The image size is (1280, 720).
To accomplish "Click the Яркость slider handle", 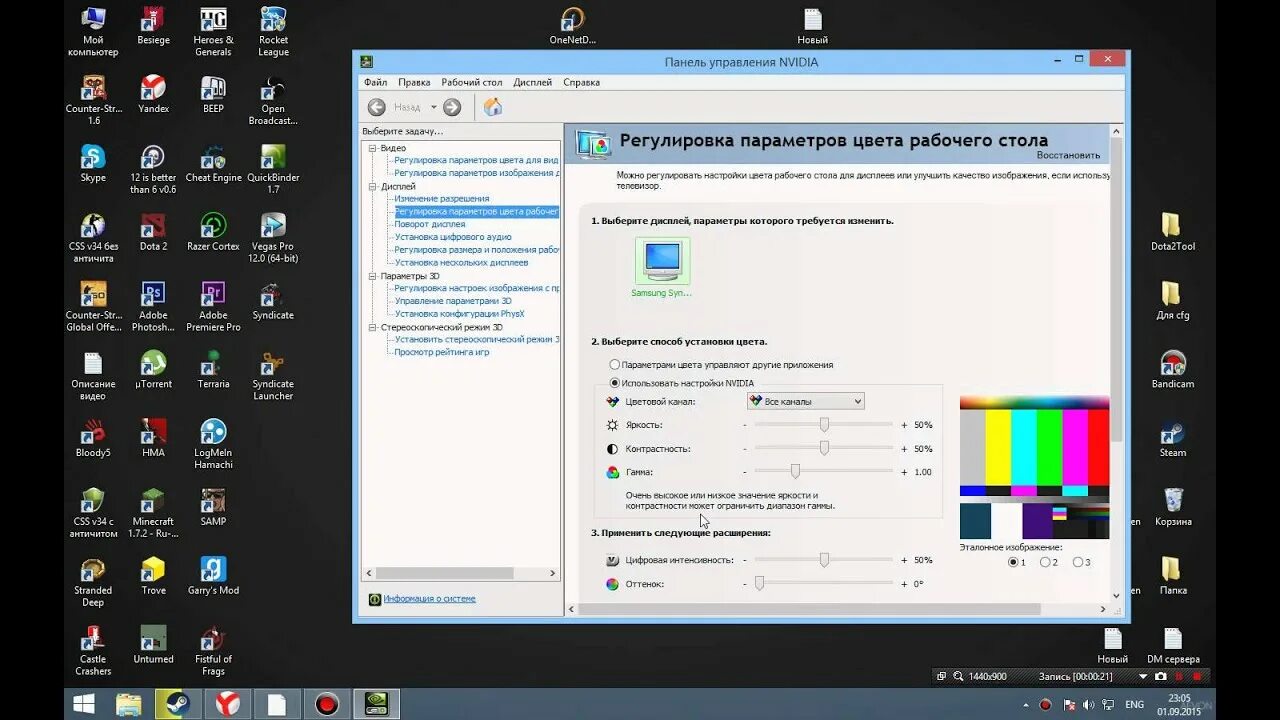I will coord(824,425).
